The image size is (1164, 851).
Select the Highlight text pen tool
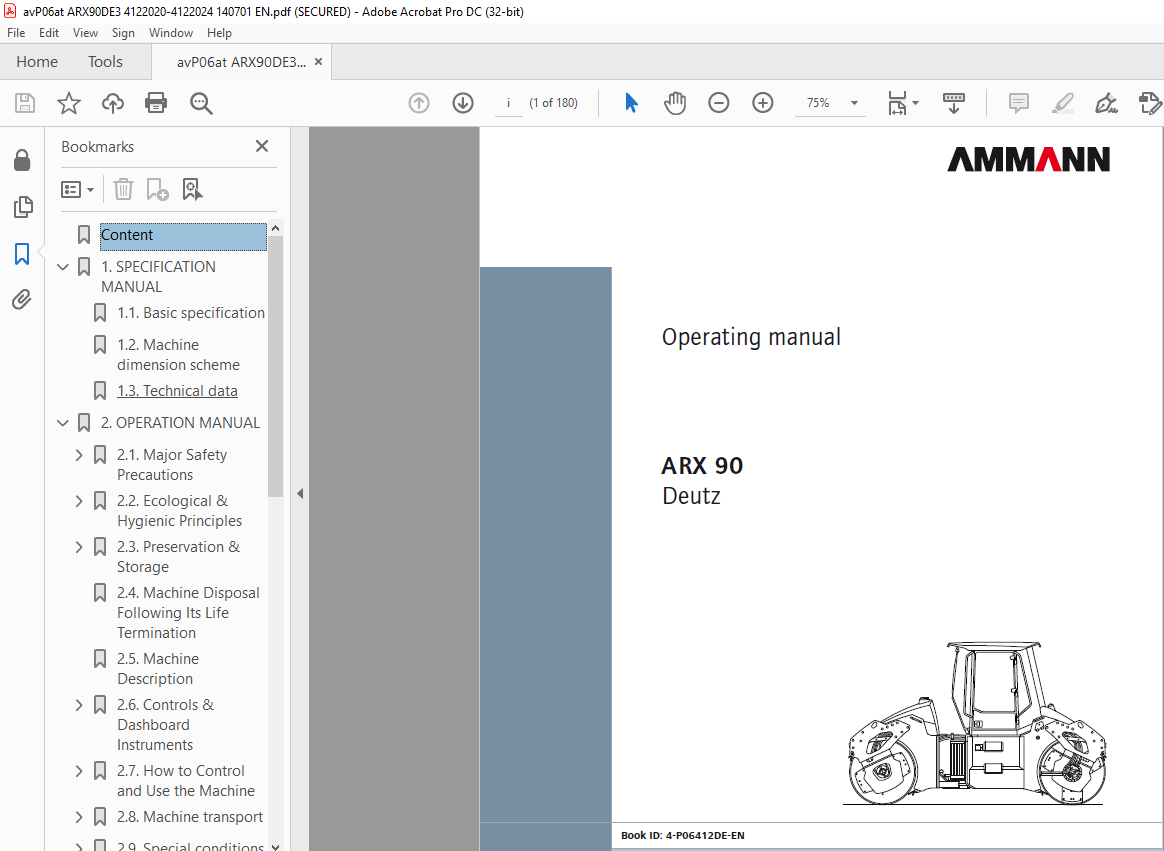[x=1062, y=102]
